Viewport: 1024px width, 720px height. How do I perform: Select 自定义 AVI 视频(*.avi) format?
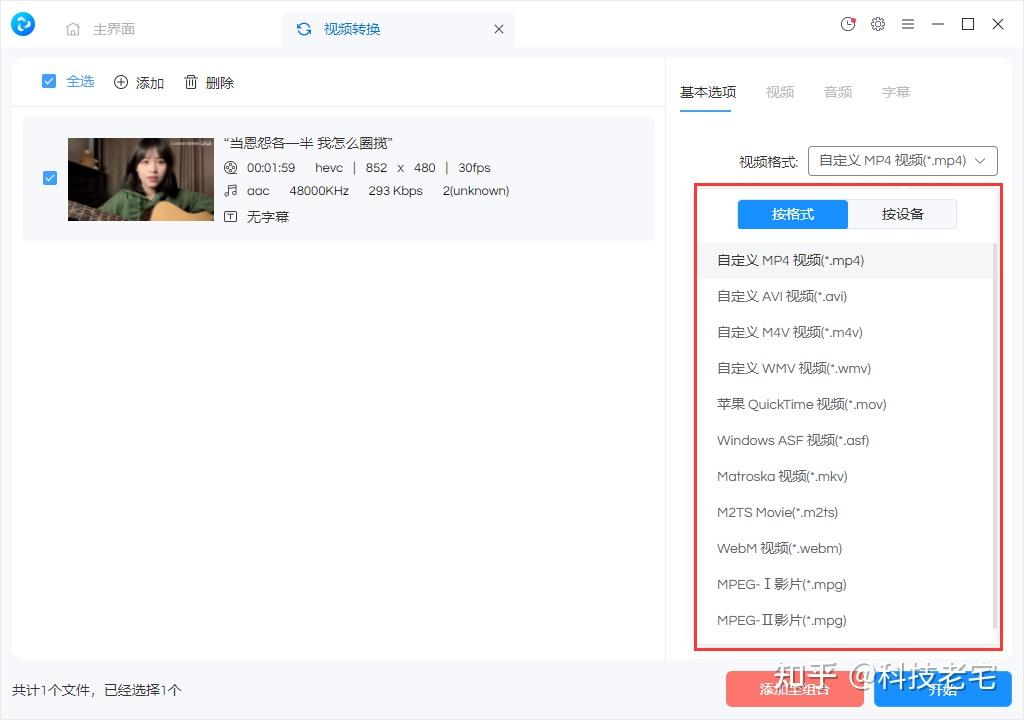coord(781,296)
